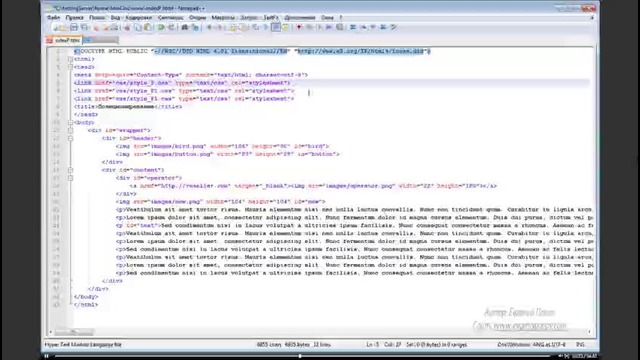
Task: Click Run Macro Multiple Times icon
Action: click(329, 27)
